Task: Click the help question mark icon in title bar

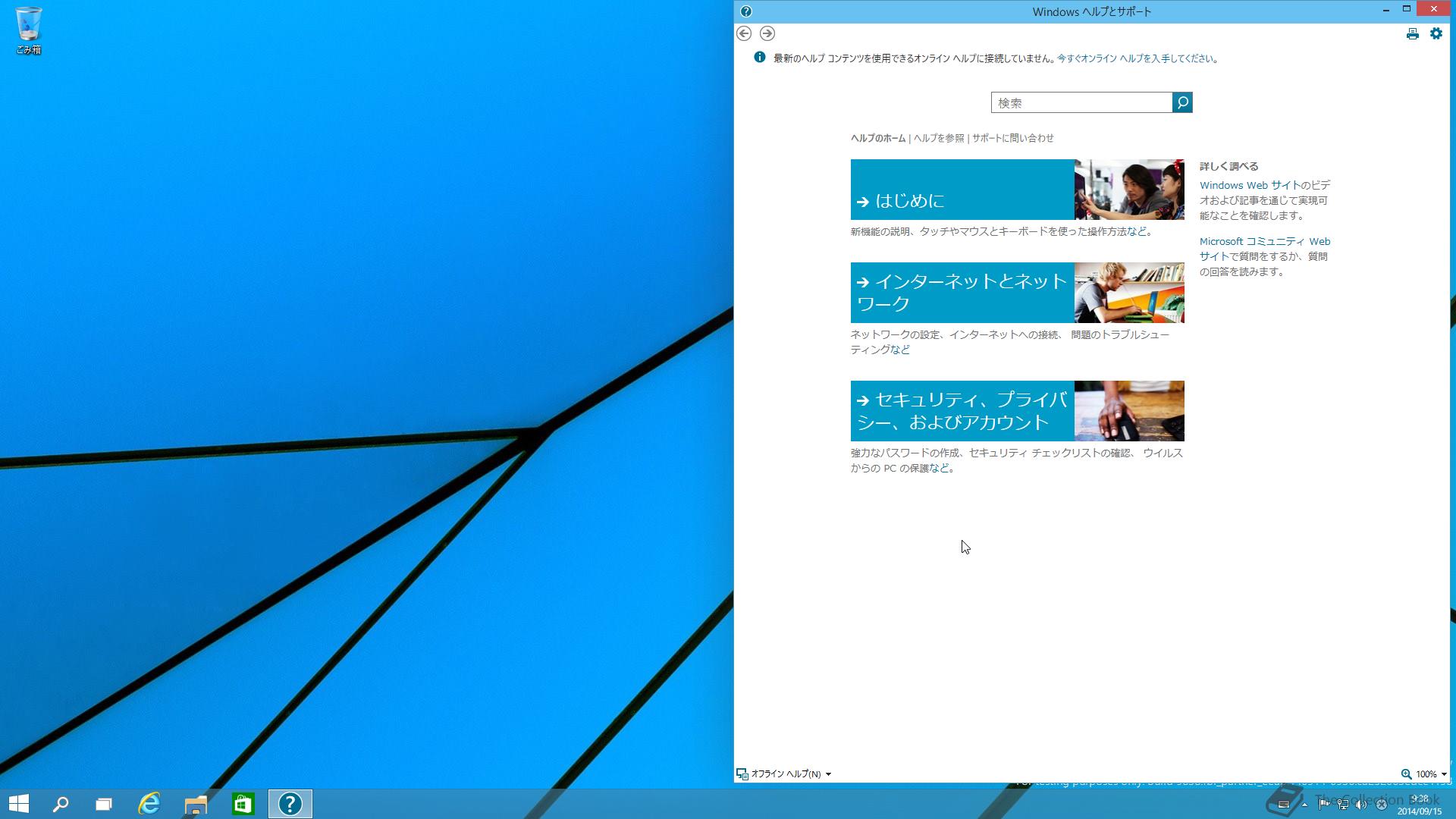Action: pyautogui.click(x=746, y=11)
